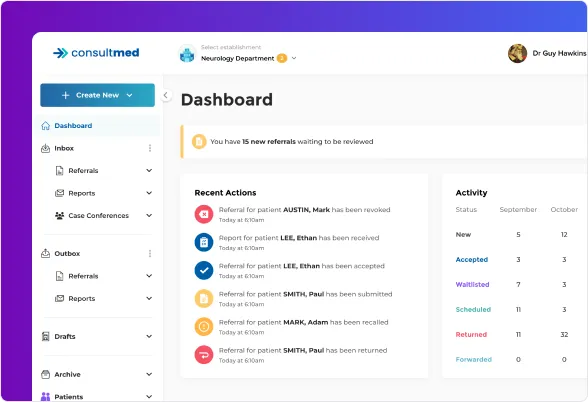Viewport: 588px width, 402px height.
Task: Open Dr Guy Hawkins profile avatar
Action: [x=518, y=53]
